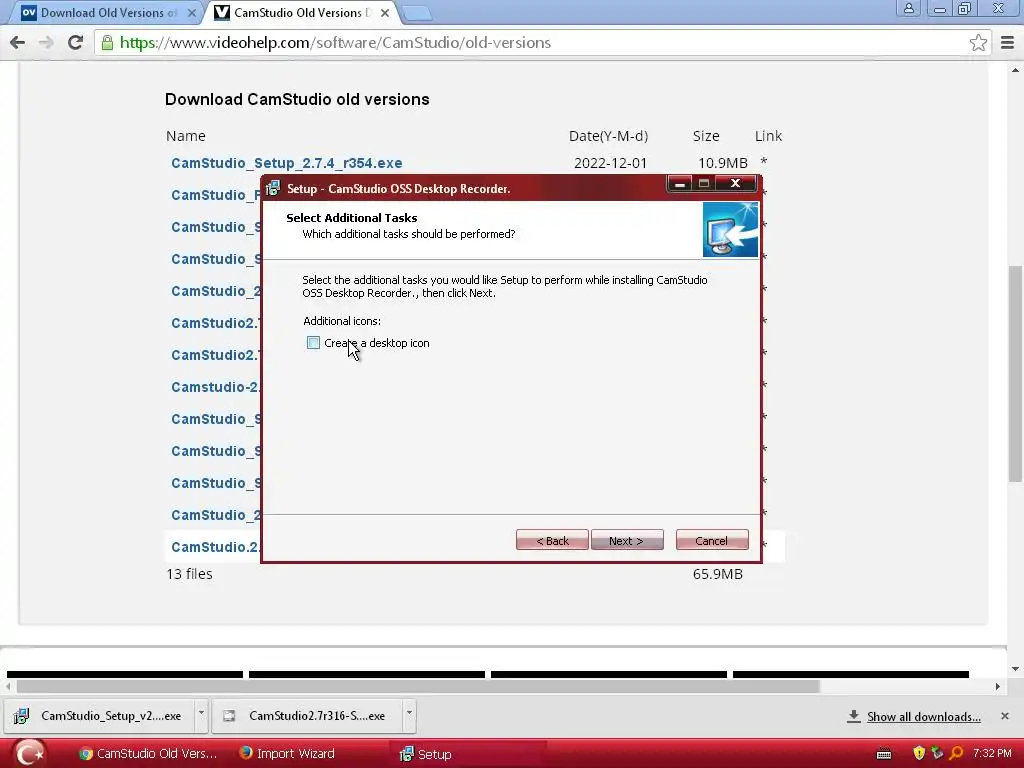Cancel the CamStudio setup wizard
1024x768 pixels.
tap(712, 540)
